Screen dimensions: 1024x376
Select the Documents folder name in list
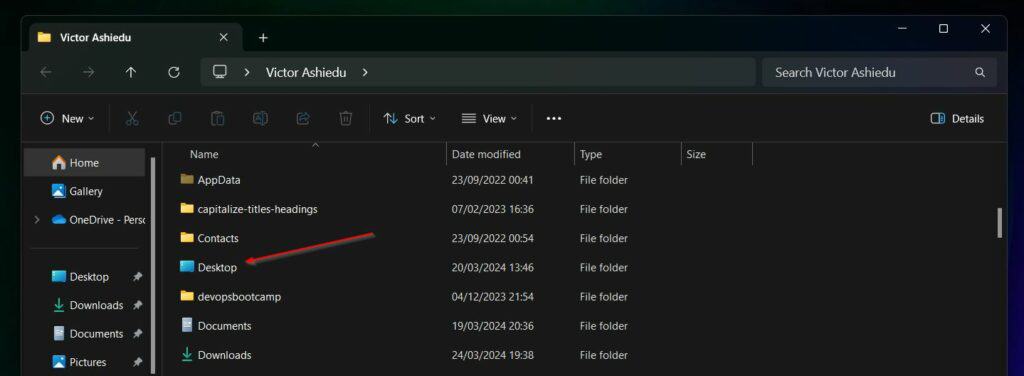click(224, 326)
